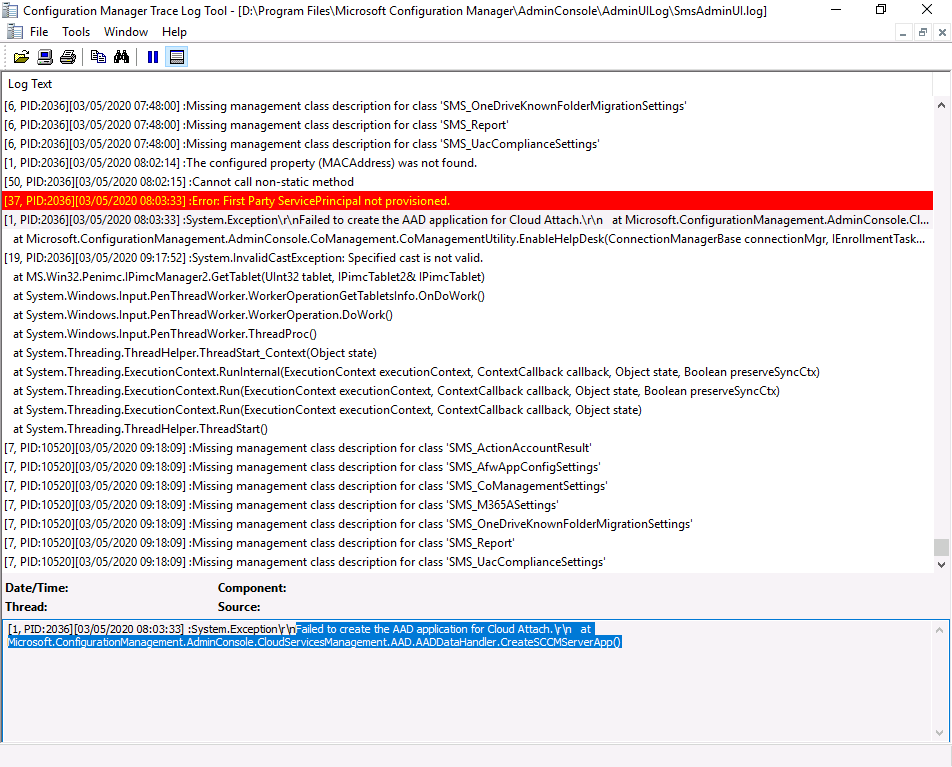Open the Tools menu

76,32
